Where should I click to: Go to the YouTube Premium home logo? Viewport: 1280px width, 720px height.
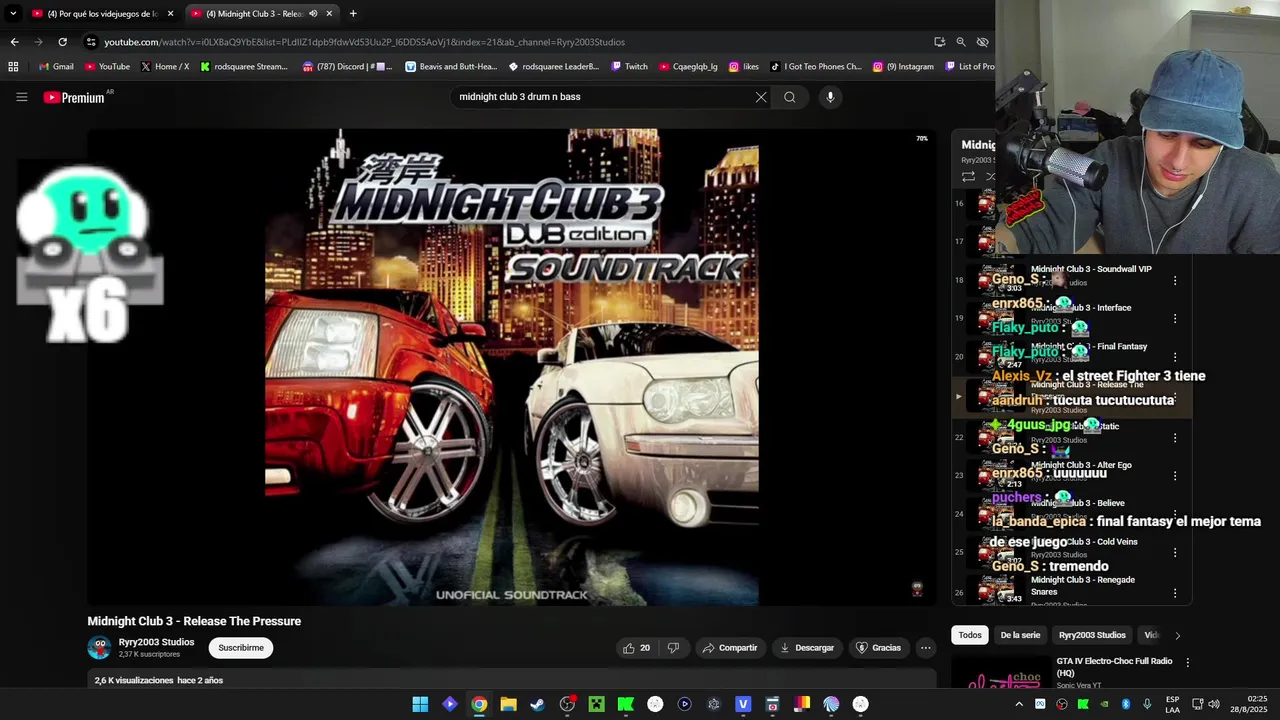74,97
